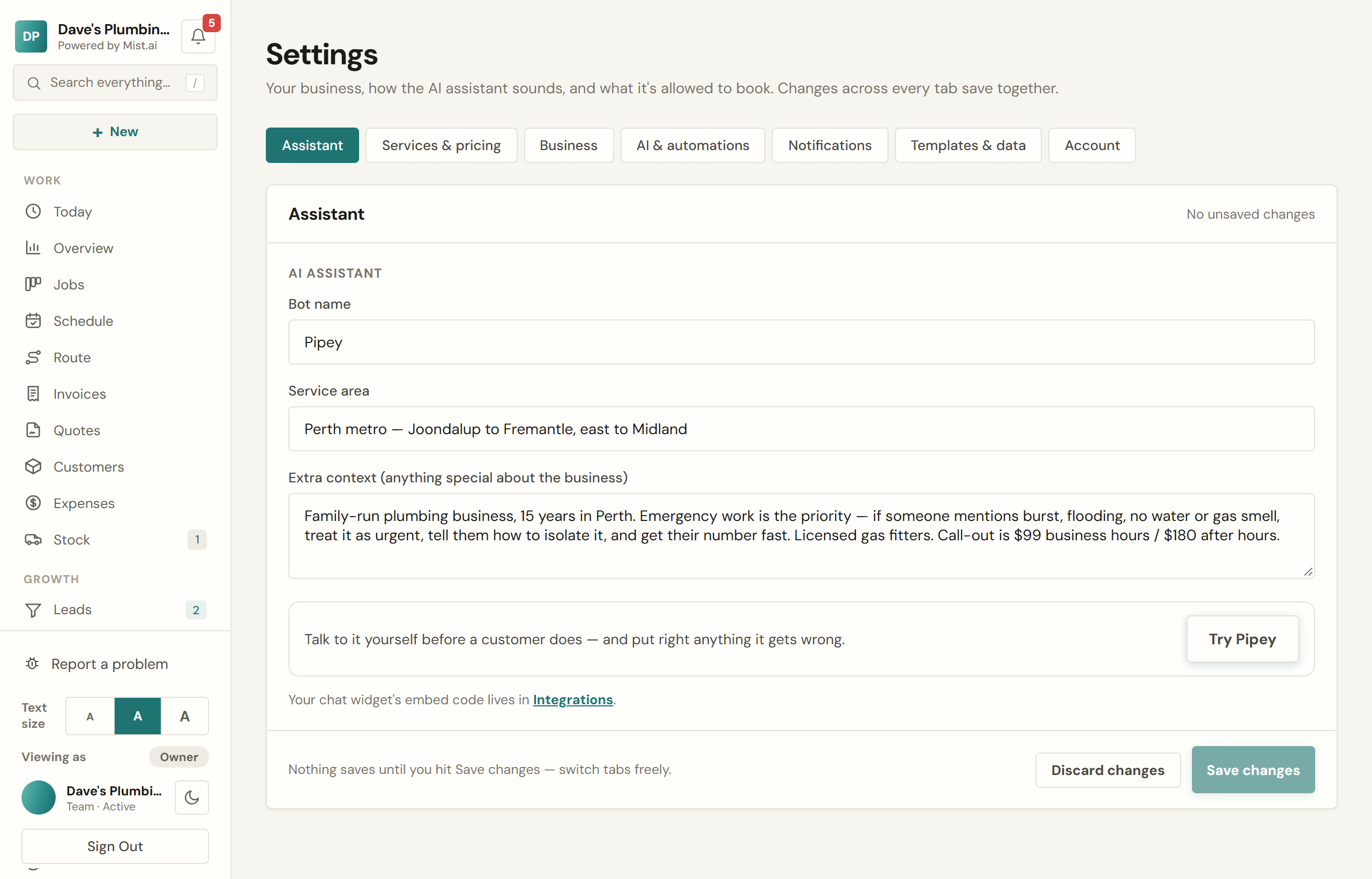Image resolution: width=1372 pixels, height=879 pixels.
Task: Switch to the Services & pricing tab
Action: click(441, 145)
